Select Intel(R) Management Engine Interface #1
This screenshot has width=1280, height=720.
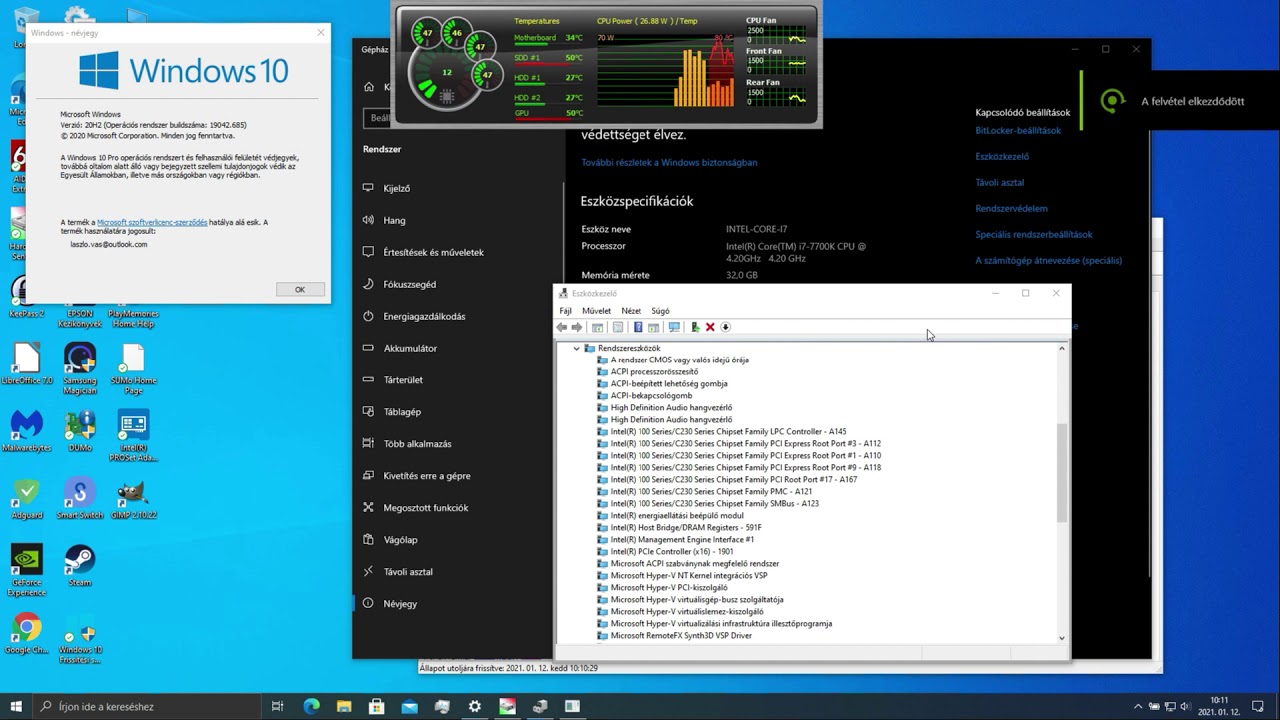coord(682,540)
